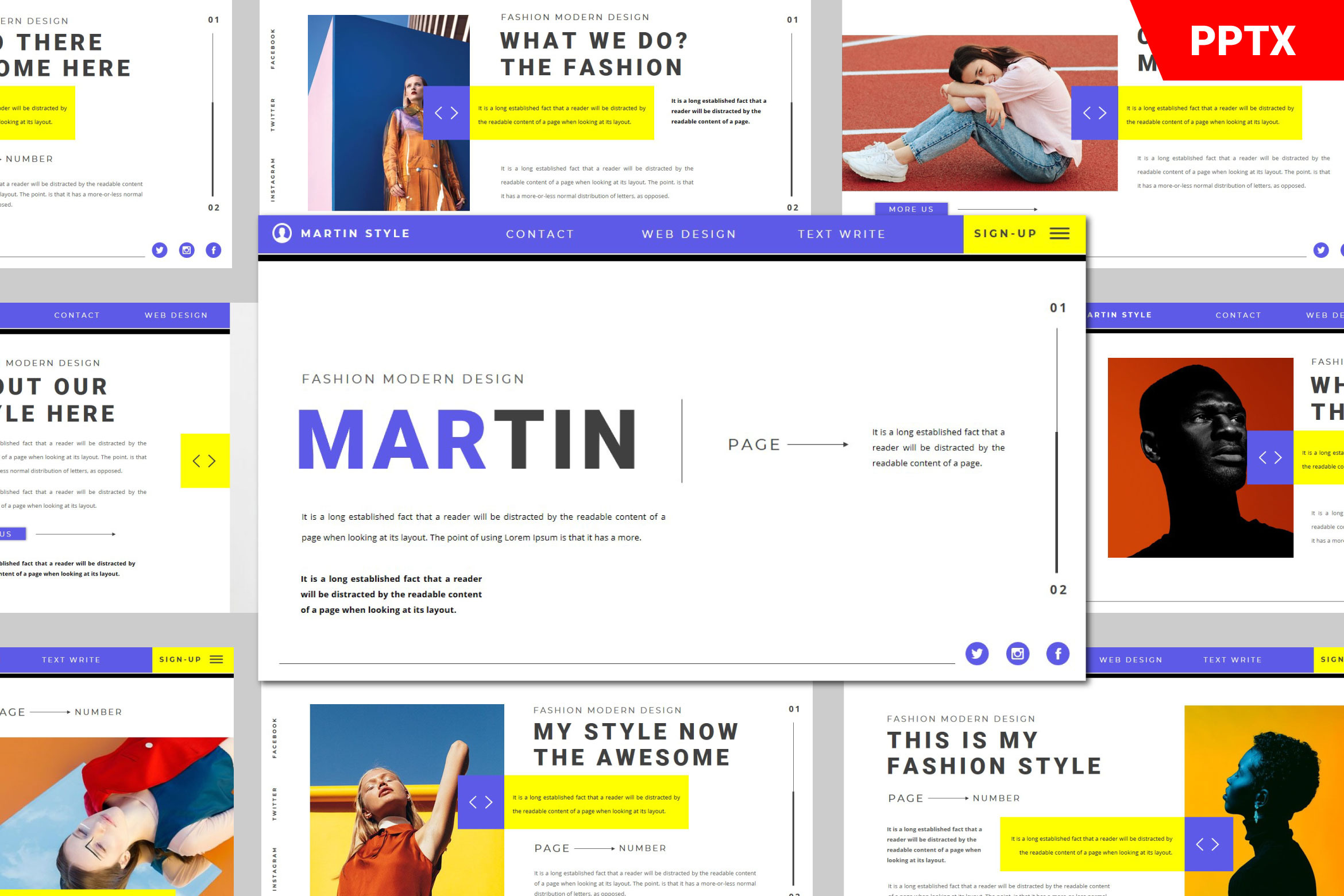Viewport: 1344px width, 896px height.
Task: Click Twitter icon on main Martin slide
Action: click(x=976, y=653)
